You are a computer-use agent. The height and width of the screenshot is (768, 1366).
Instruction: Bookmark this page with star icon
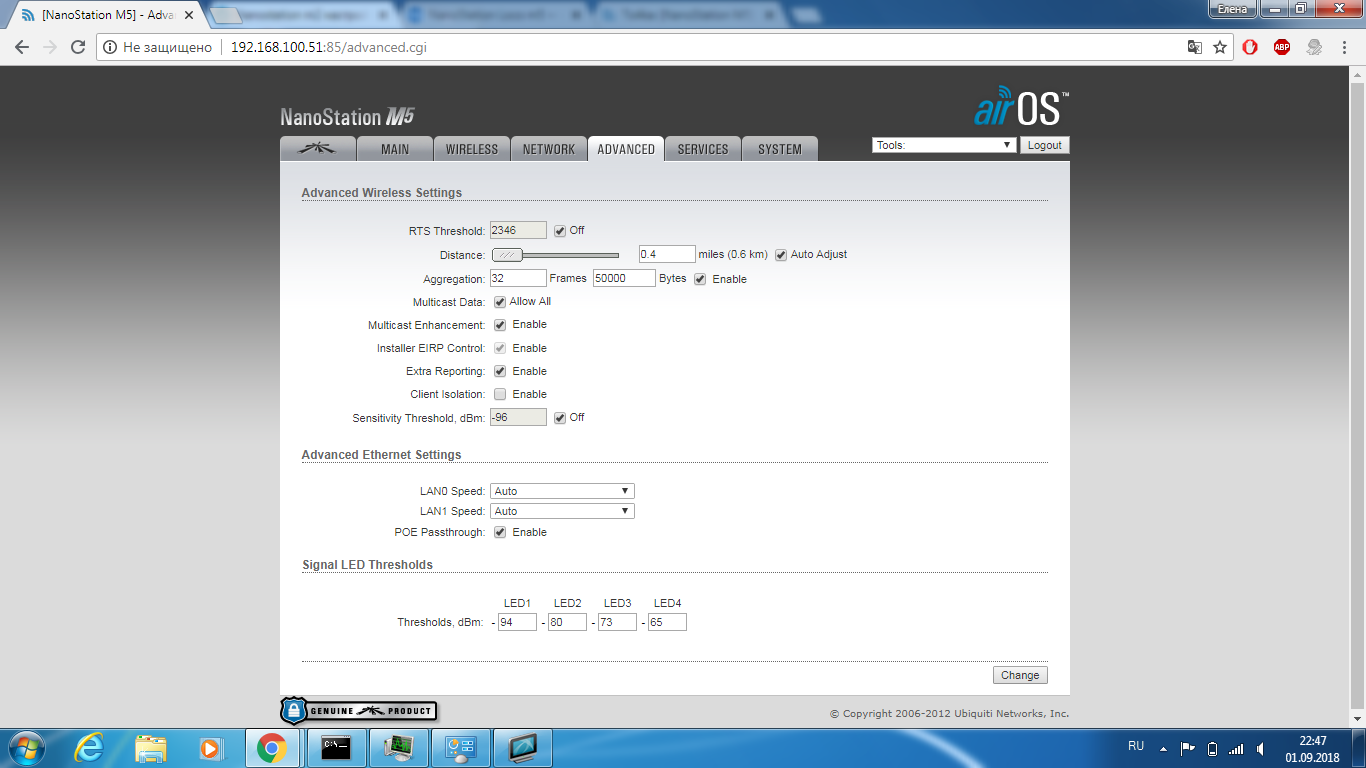(1220, 47)
